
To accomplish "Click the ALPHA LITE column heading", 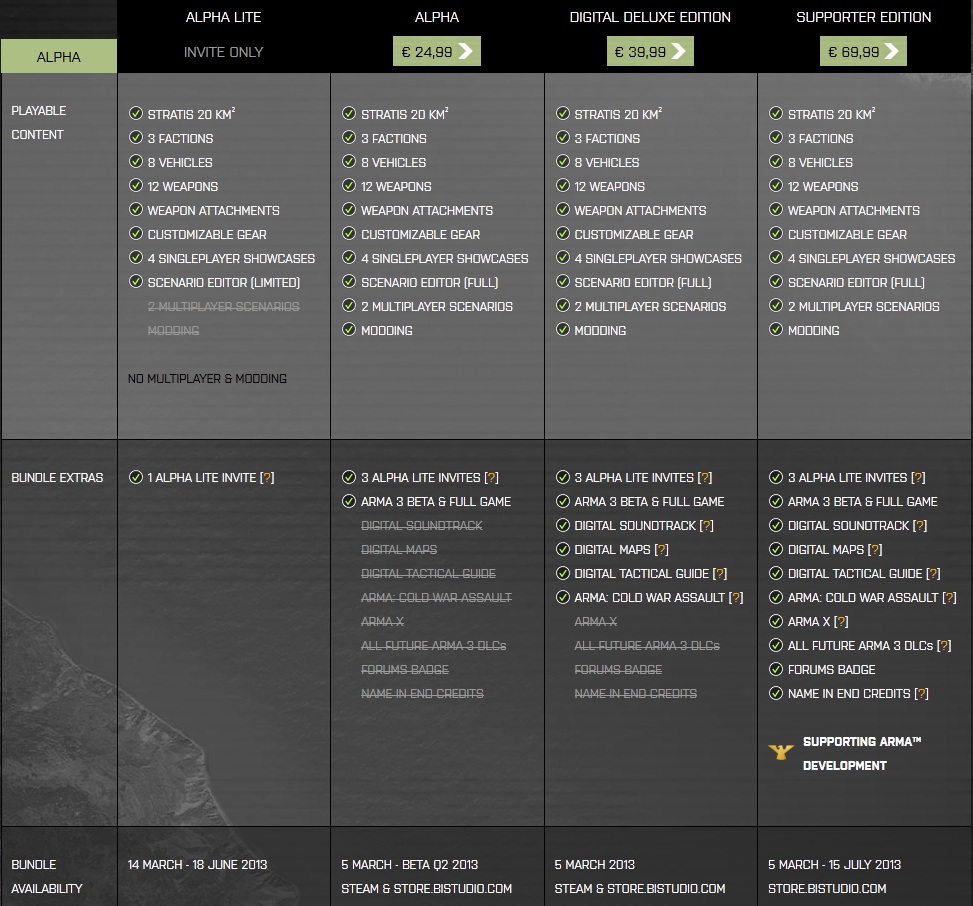I will [x=223, y=17].
